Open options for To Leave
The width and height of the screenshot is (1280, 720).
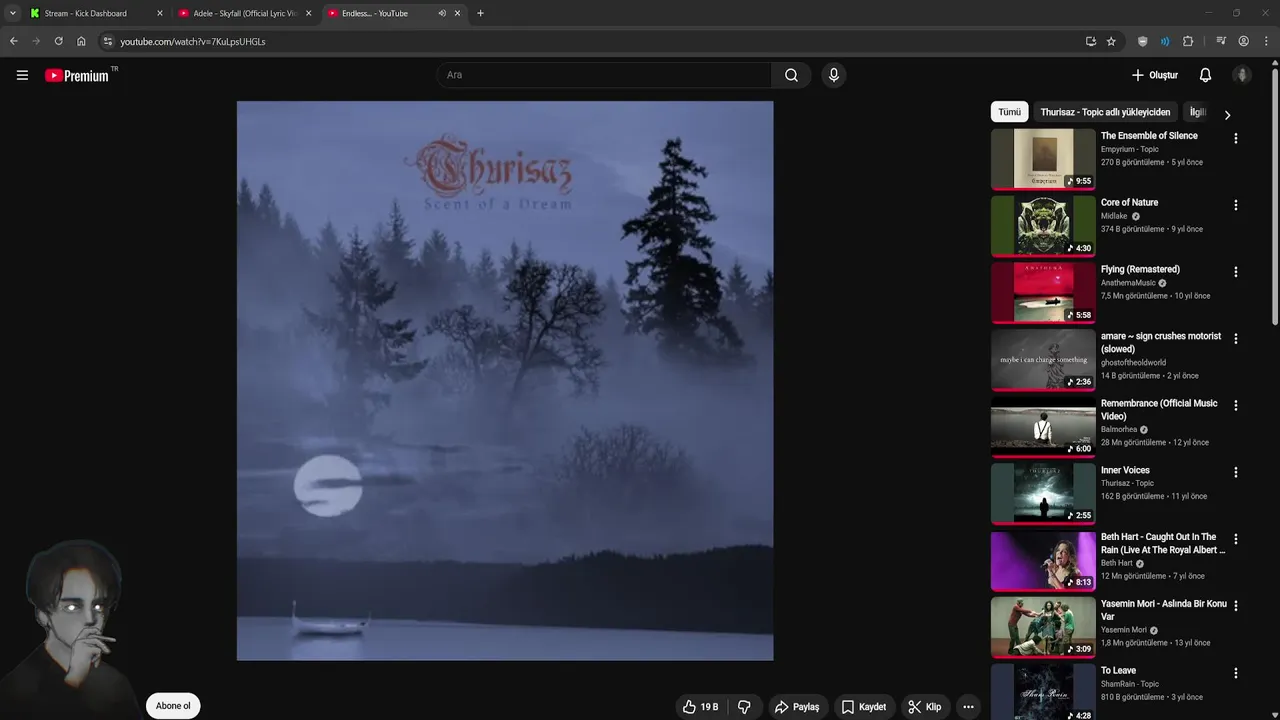(x=1235, y=673)
